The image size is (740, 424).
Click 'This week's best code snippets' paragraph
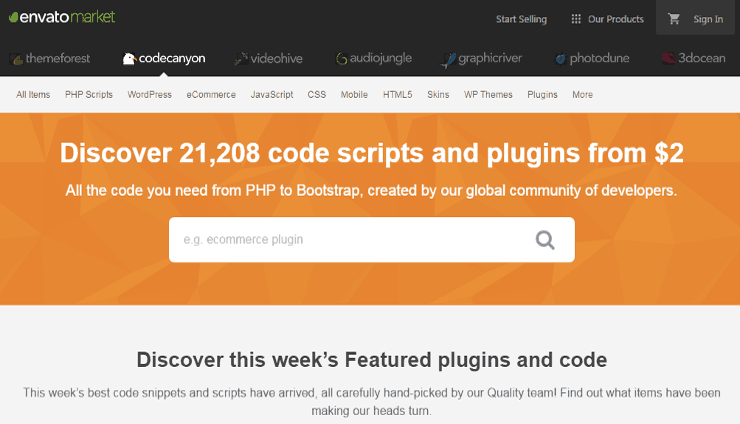pyautogui.click(x=372, y=402)
